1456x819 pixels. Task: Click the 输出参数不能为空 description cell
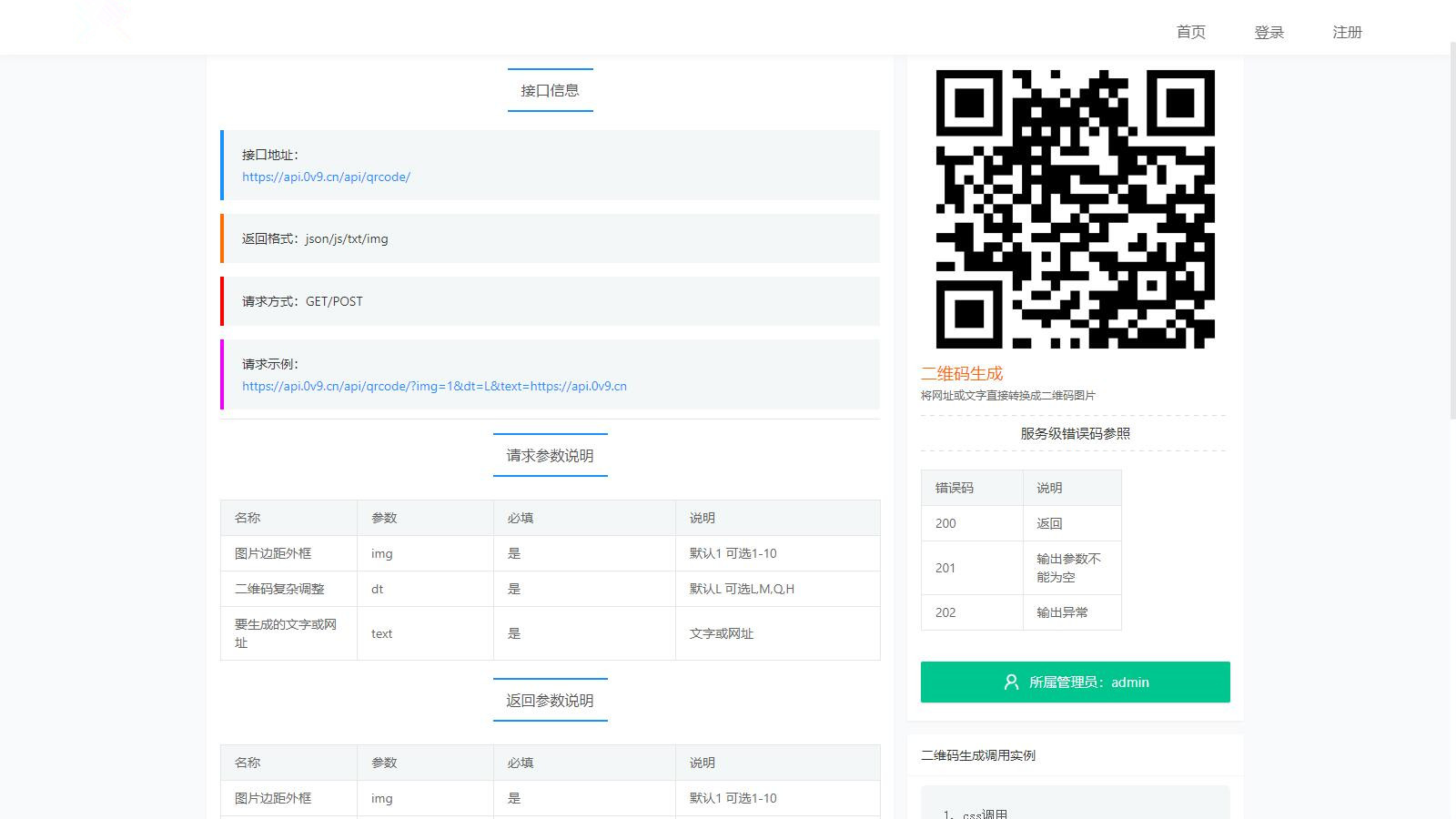coord(1072,568)
